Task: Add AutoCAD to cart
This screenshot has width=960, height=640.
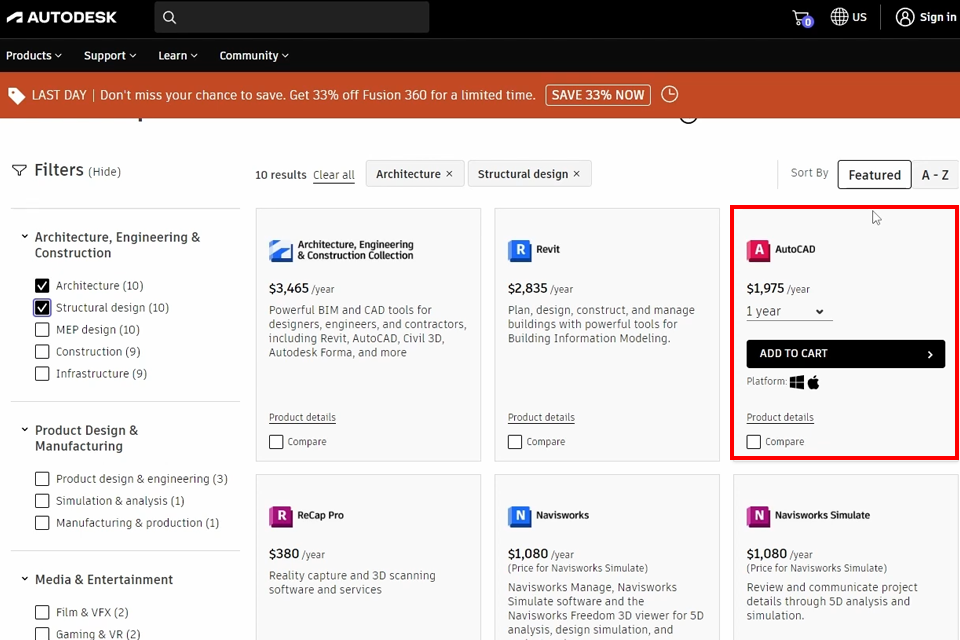Action: click(845, 354)
